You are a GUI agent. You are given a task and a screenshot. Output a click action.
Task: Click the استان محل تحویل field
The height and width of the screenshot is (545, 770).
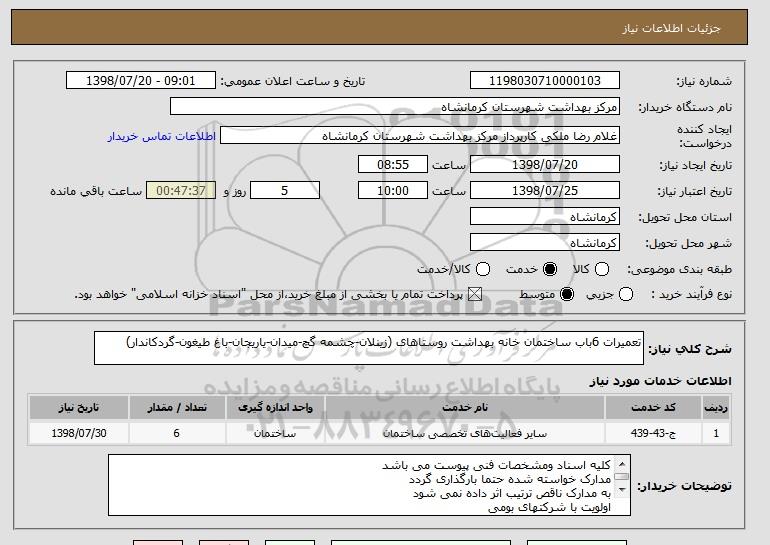[545, 217]
